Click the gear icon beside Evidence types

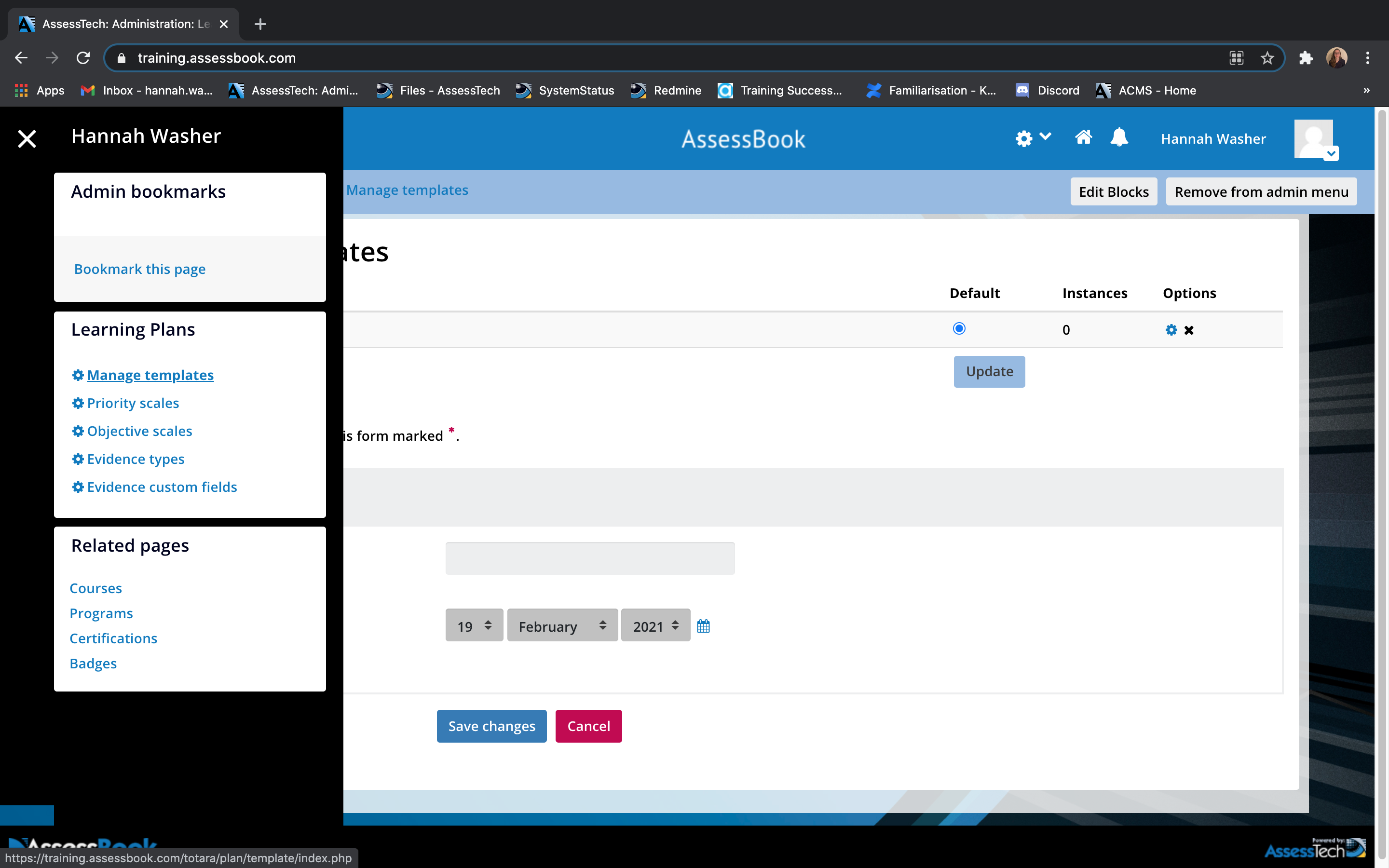pyautogui.click(x=78, y=459)
